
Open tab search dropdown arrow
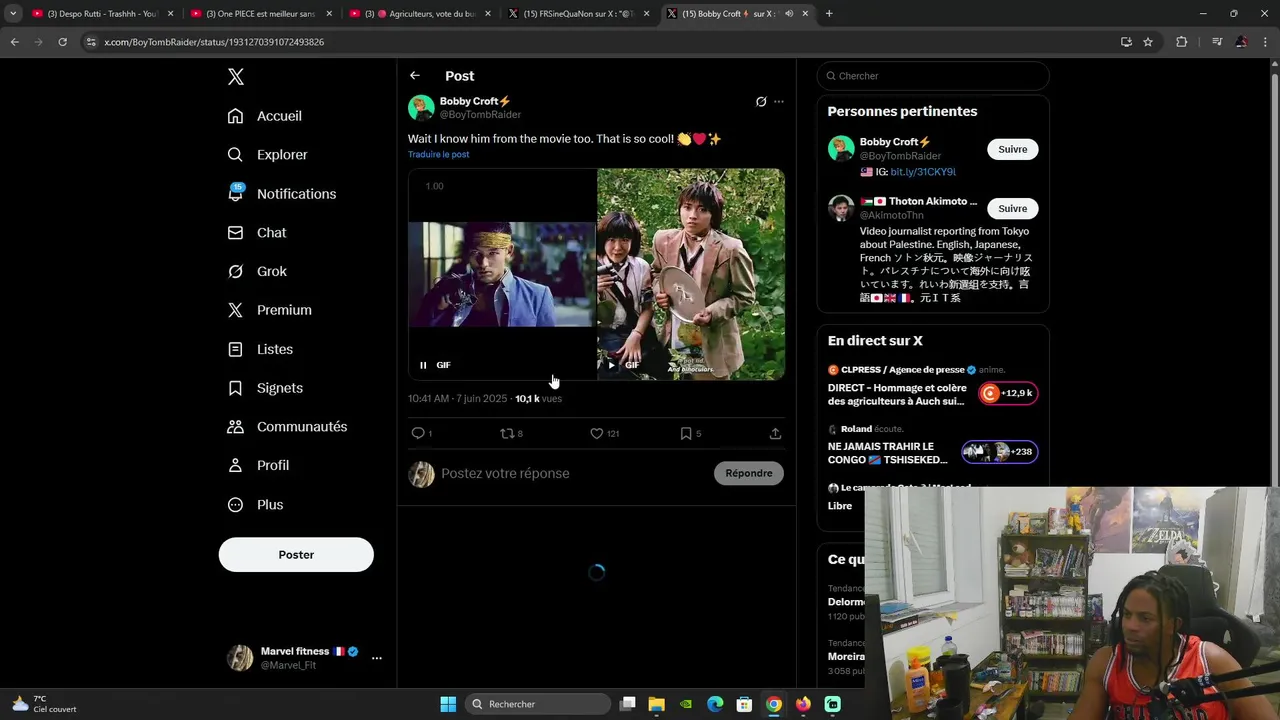[13, 14]
